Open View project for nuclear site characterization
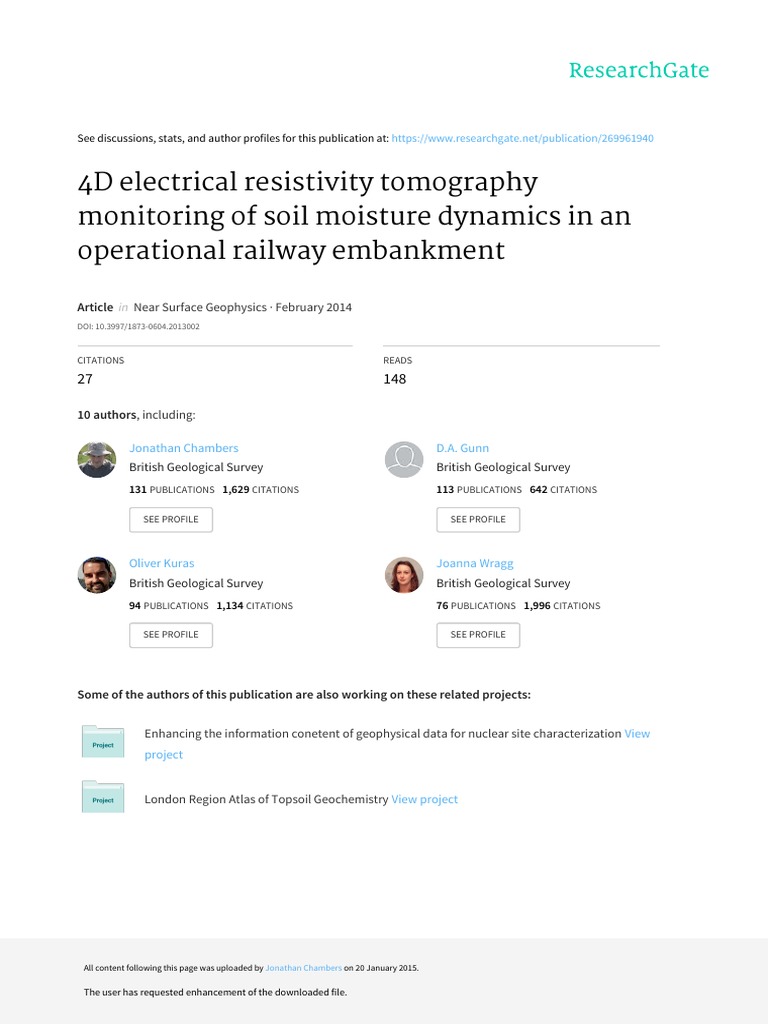Viewport: 768px width, 1024px height. coord(637,733)
